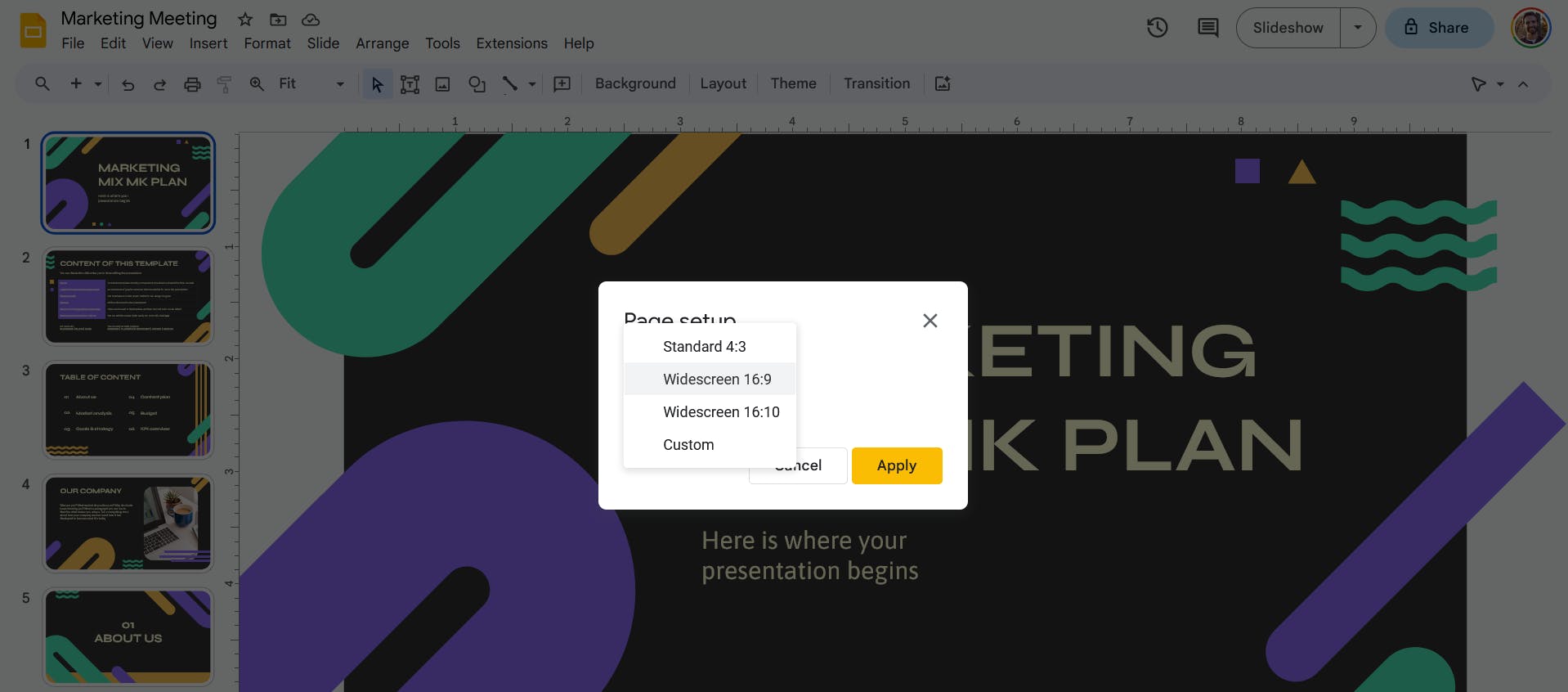Open the View menu
1568x692 pixels.
(158, 43)
